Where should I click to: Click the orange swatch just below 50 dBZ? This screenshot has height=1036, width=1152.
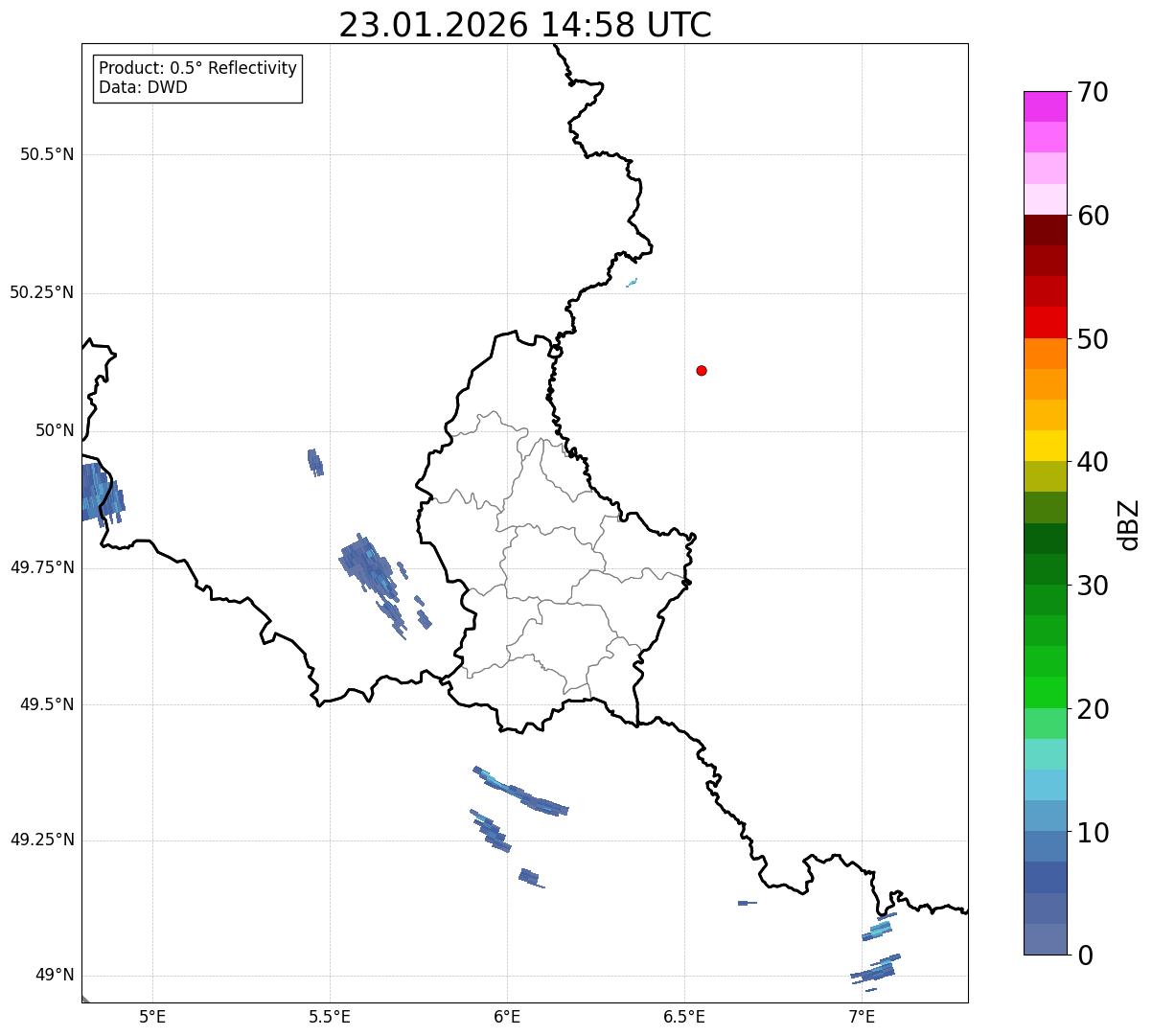(1045, 354)
